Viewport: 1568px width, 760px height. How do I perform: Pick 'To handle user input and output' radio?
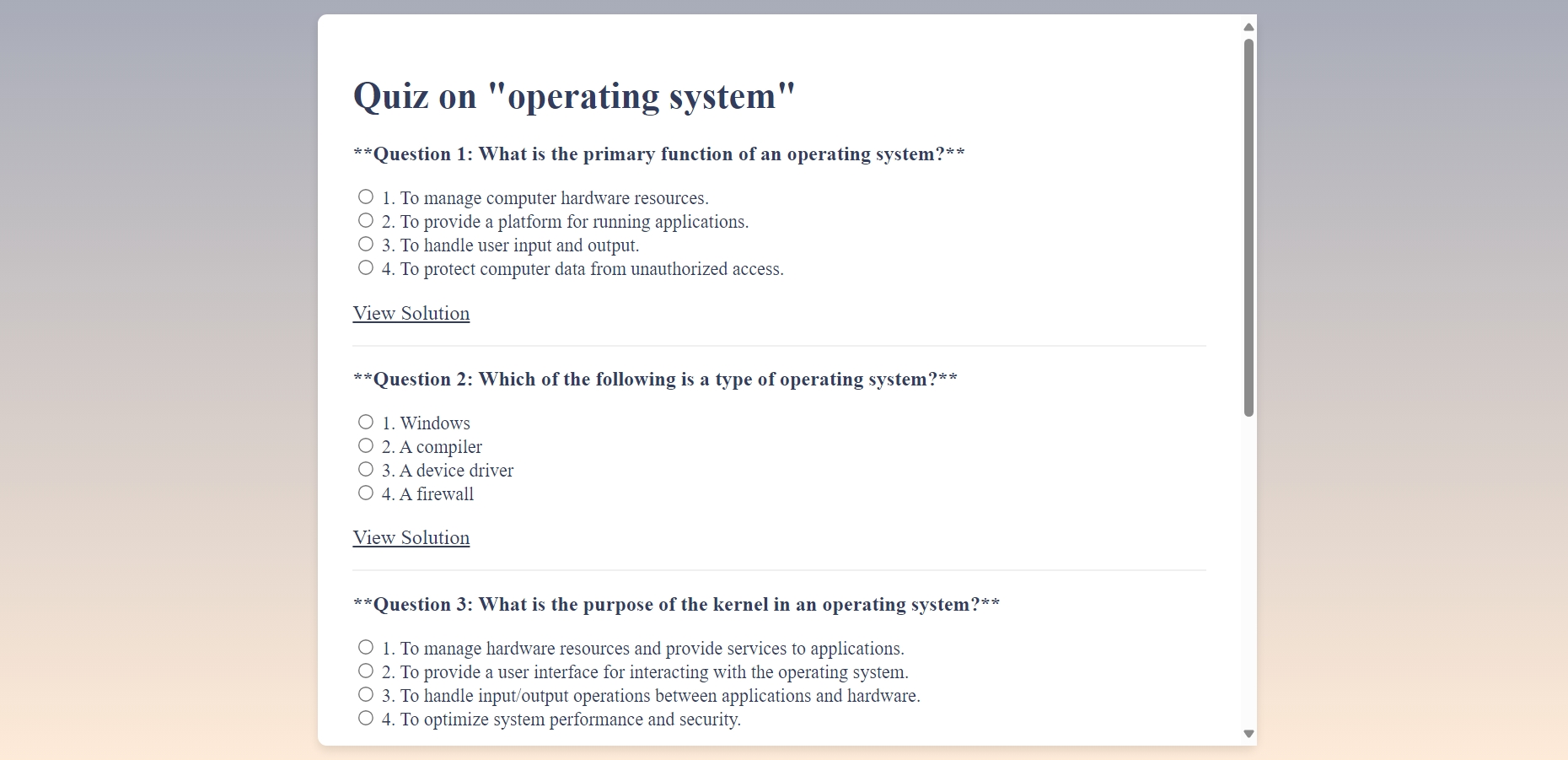366,244
